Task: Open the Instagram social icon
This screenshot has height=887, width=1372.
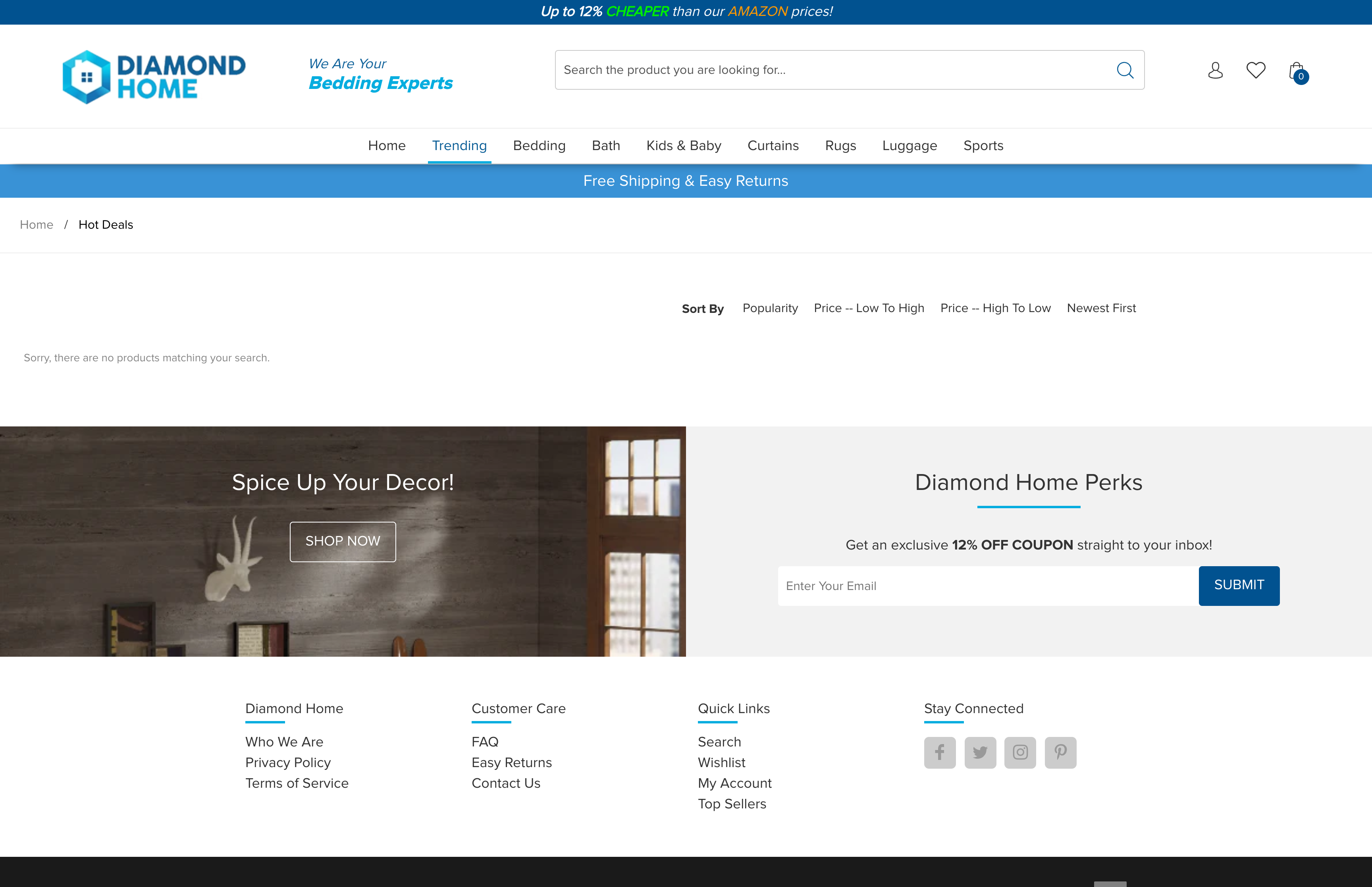Action: (x=1020, y=752)
